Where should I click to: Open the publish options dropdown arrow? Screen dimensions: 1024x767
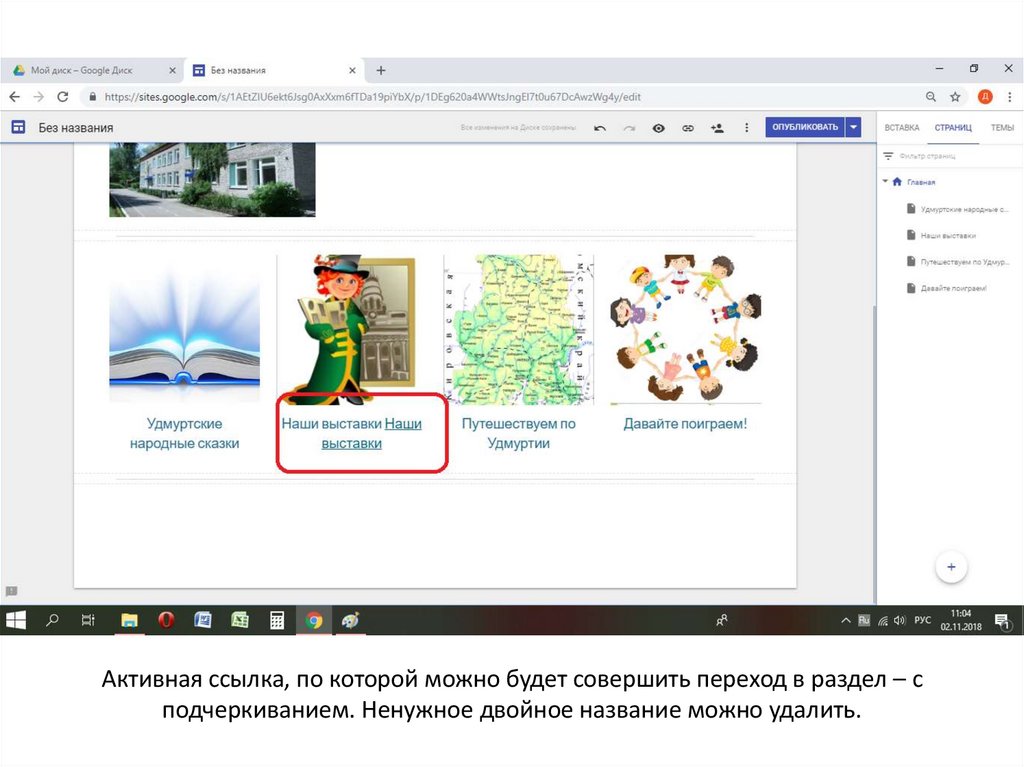pos(853,127)
